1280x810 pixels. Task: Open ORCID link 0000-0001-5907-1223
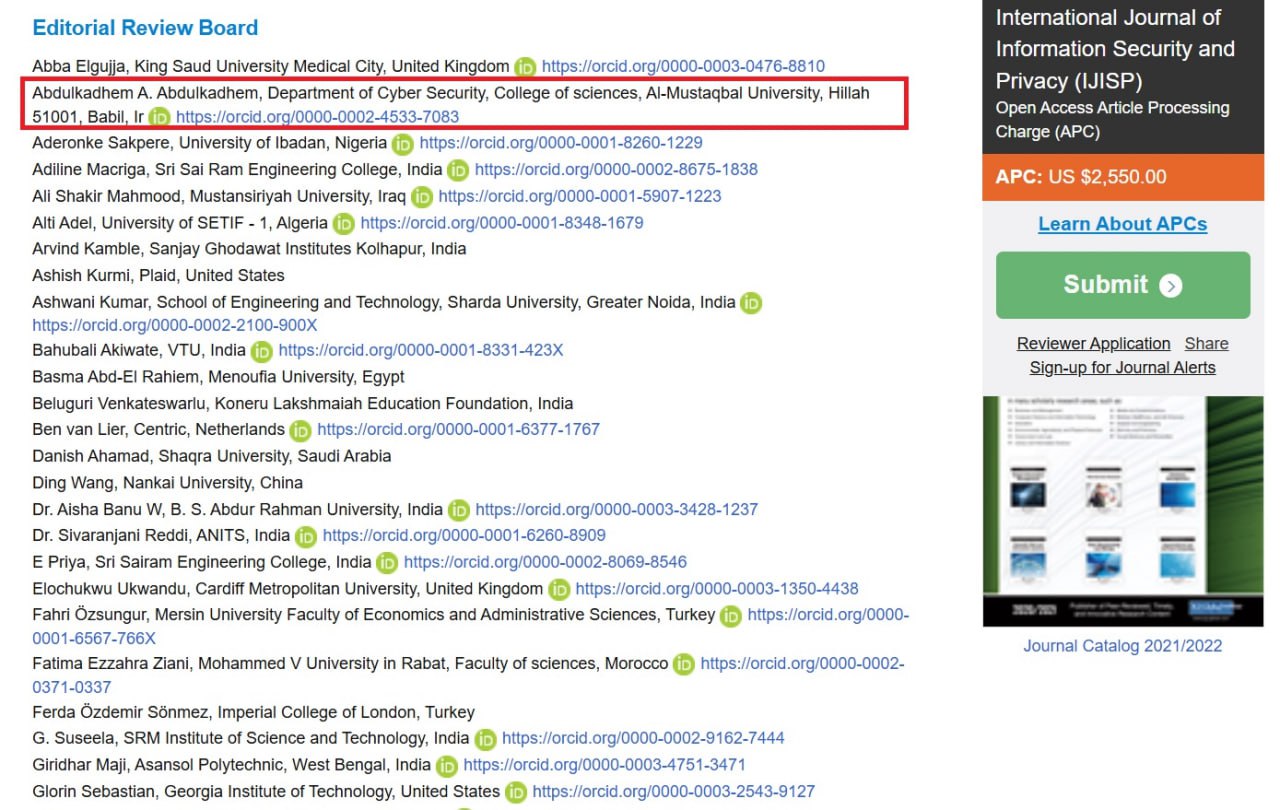coord(580,196)
